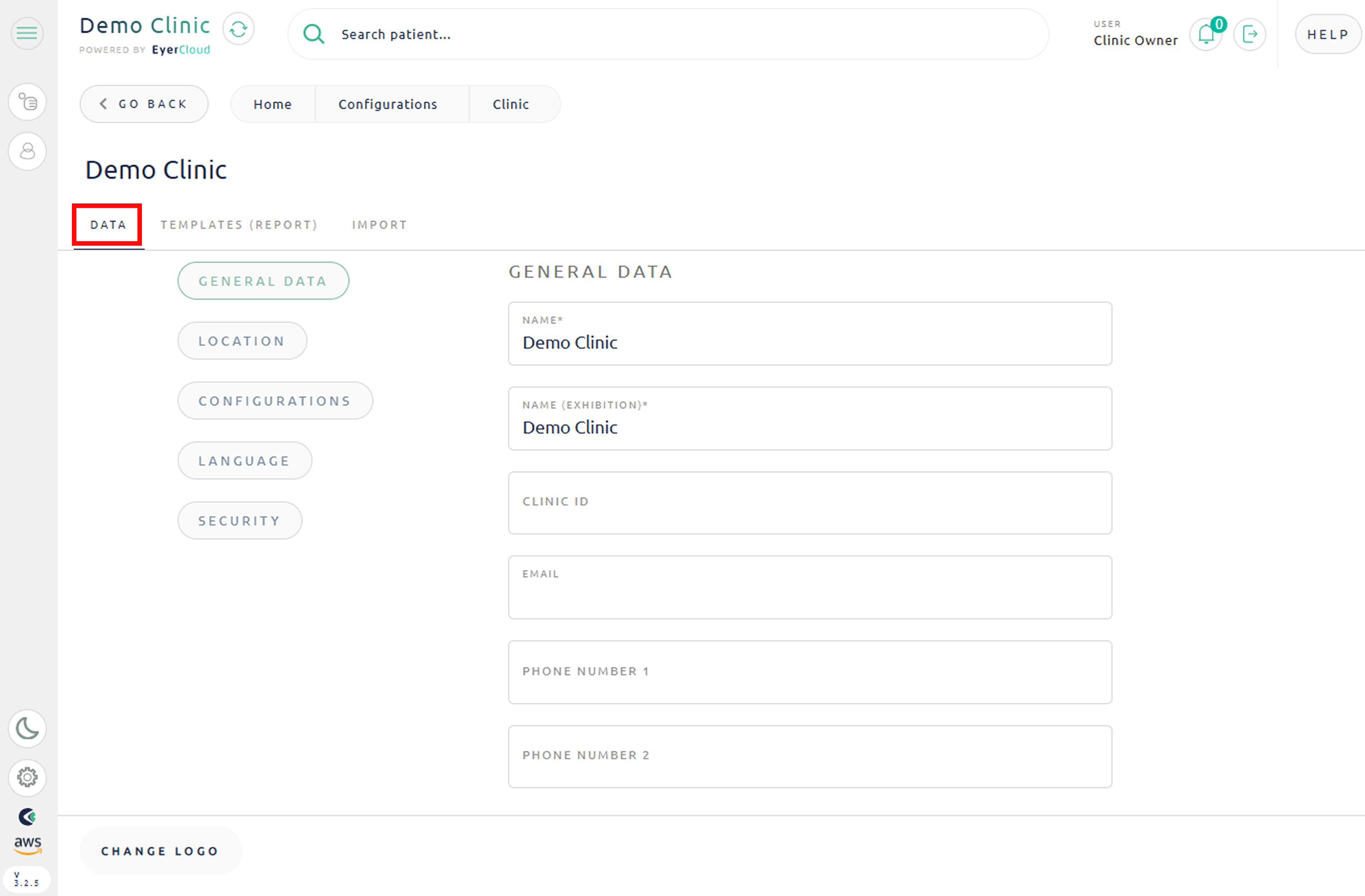Toggle dark mode with the moon icon
The height and width of the screenshot is (896, 1365).
(x=27, y=729)
